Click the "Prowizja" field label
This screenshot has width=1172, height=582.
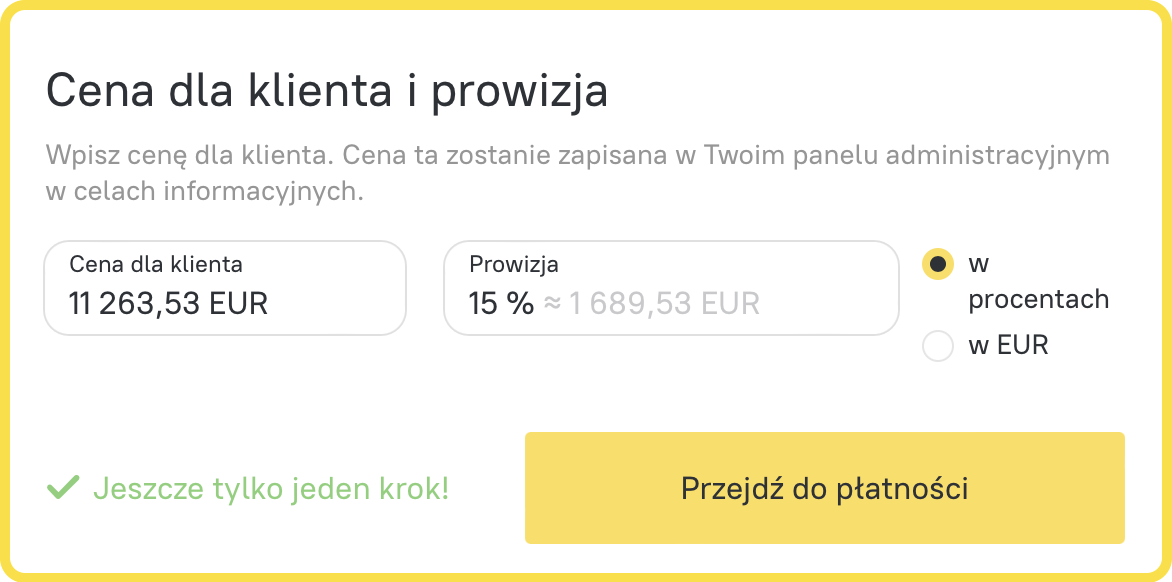tap(514, 265)
